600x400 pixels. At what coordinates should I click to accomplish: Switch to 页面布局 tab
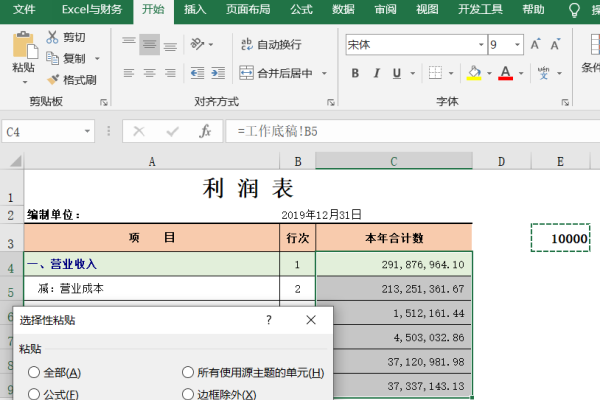(x=248, y=9)
